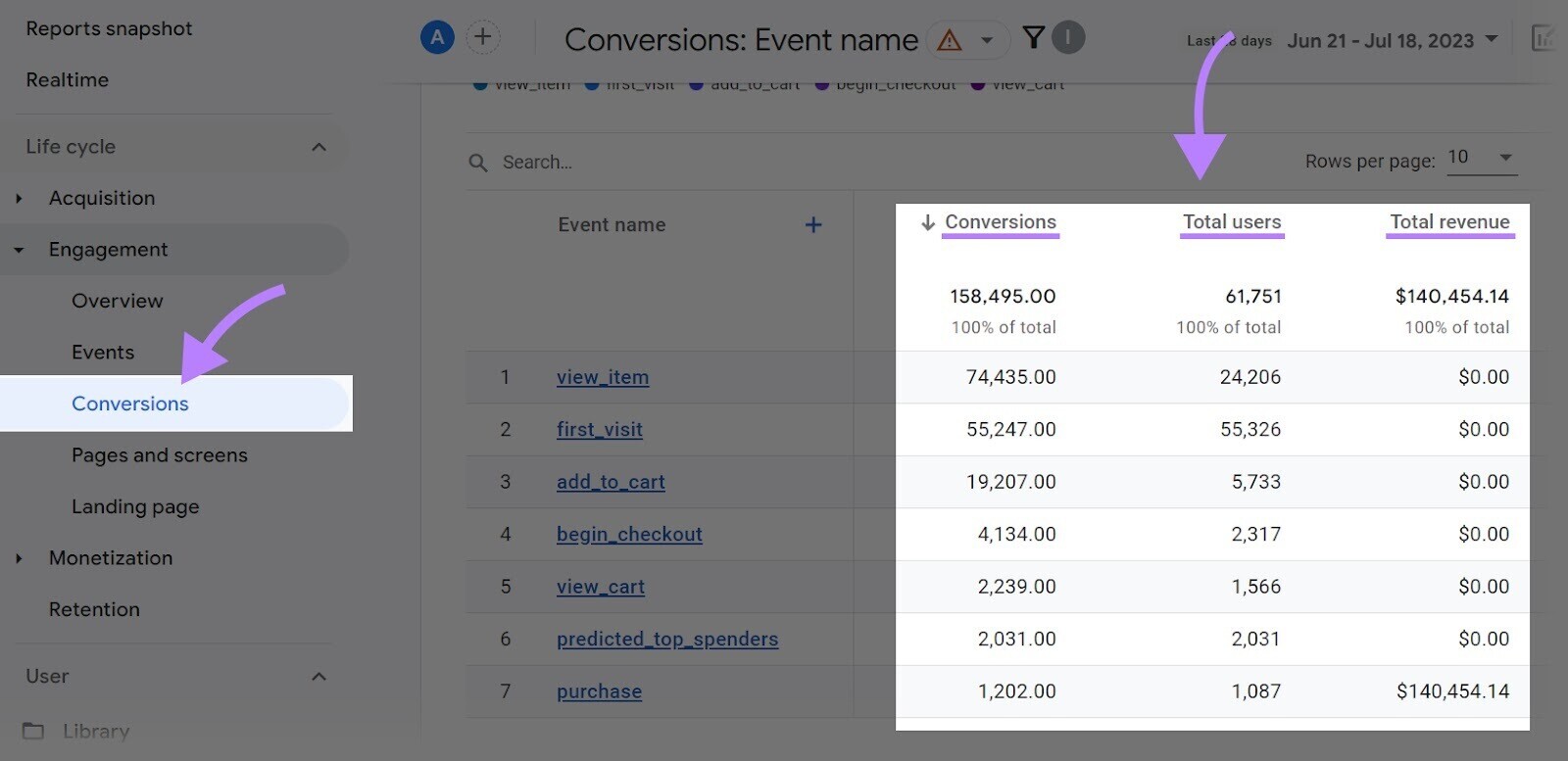Click the data warning triangle icon
The width and height of the screenshot is (1568, 761).
(x=949, y=40)
